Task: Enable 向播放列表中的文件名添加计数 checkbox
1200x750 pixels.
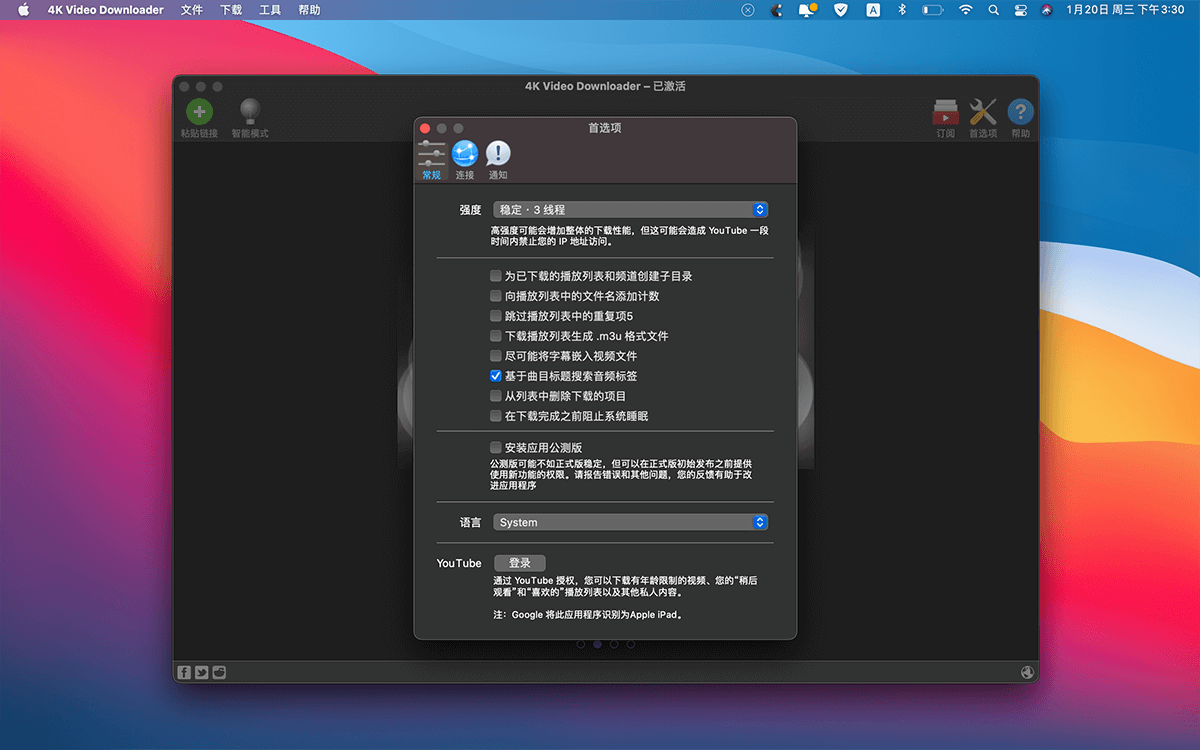Action: (496, 296)
